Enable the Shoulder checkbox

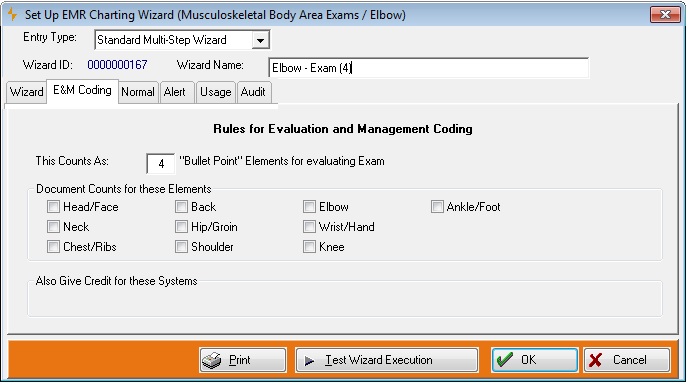pyautogui.click(x=181, y=247)
